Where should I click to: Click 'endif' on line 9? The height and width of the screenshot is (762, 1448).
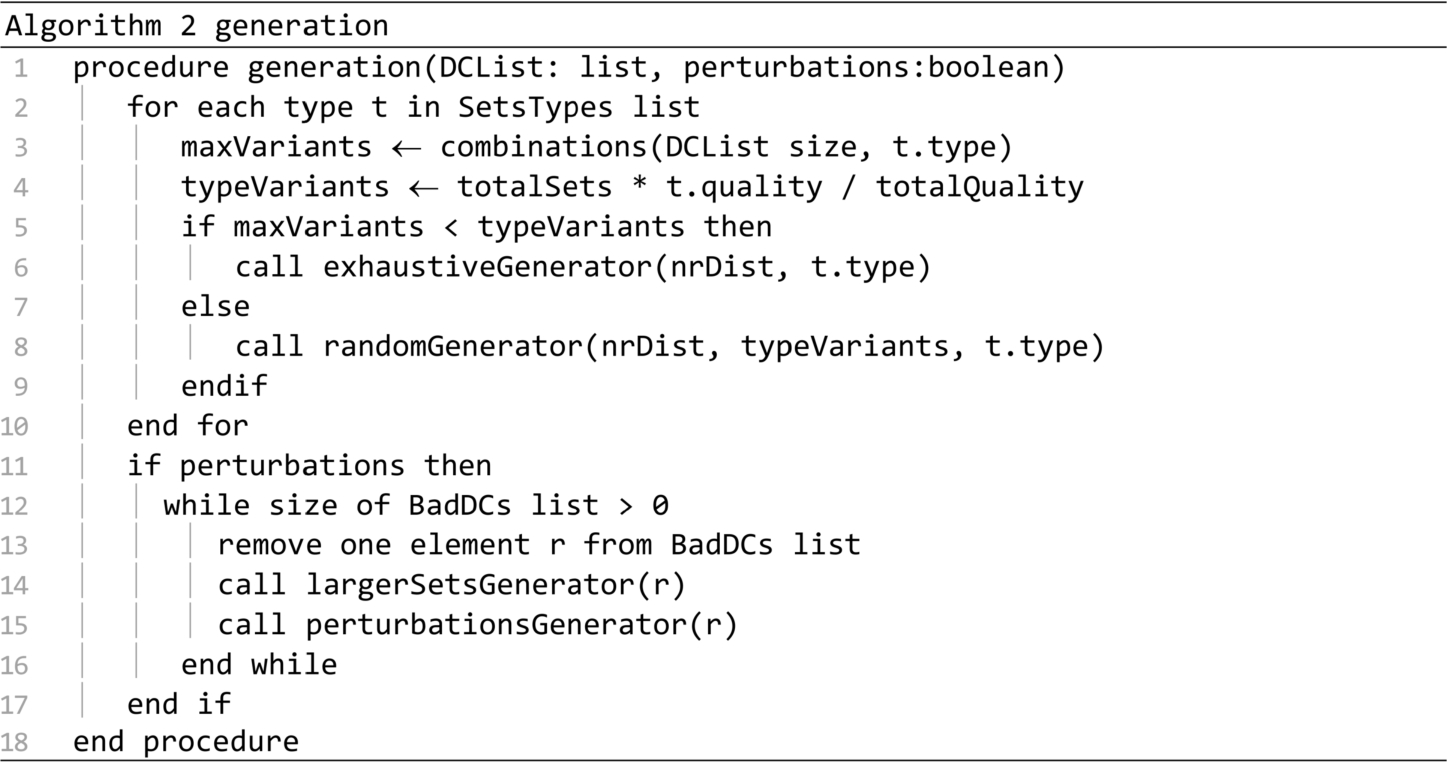coord(224,386)
